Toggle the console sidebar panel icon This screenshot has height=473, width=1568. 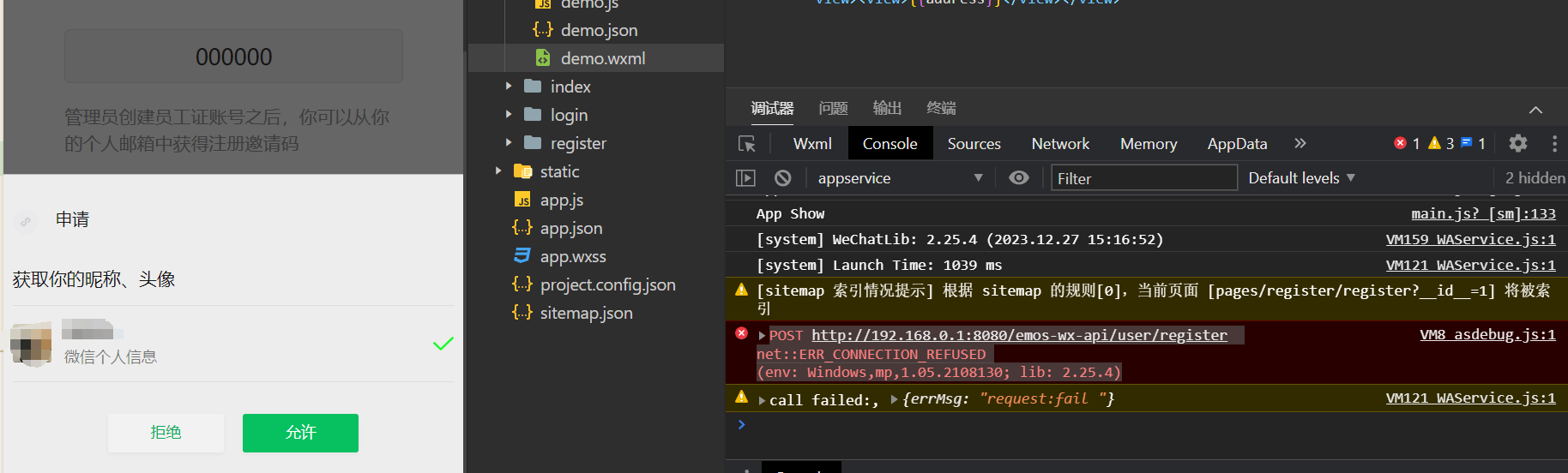[745, 178]
